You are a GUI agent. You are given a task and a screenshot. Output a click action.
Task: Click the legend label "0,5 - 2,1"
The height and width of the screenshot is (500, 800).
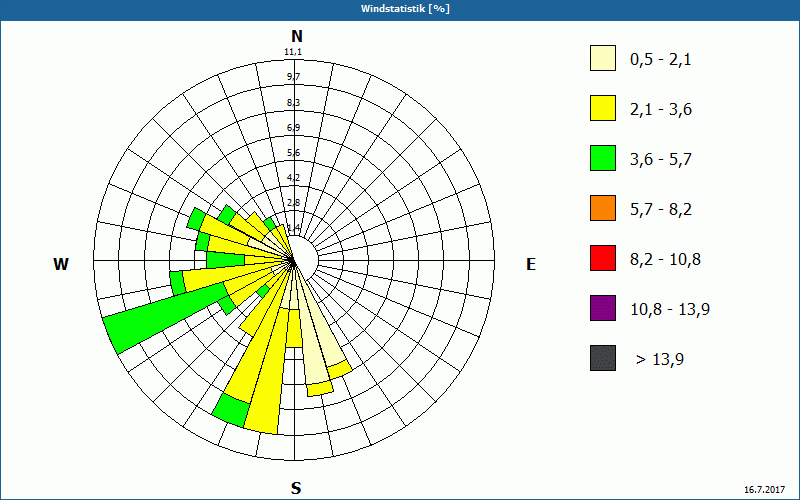point(661,60)
